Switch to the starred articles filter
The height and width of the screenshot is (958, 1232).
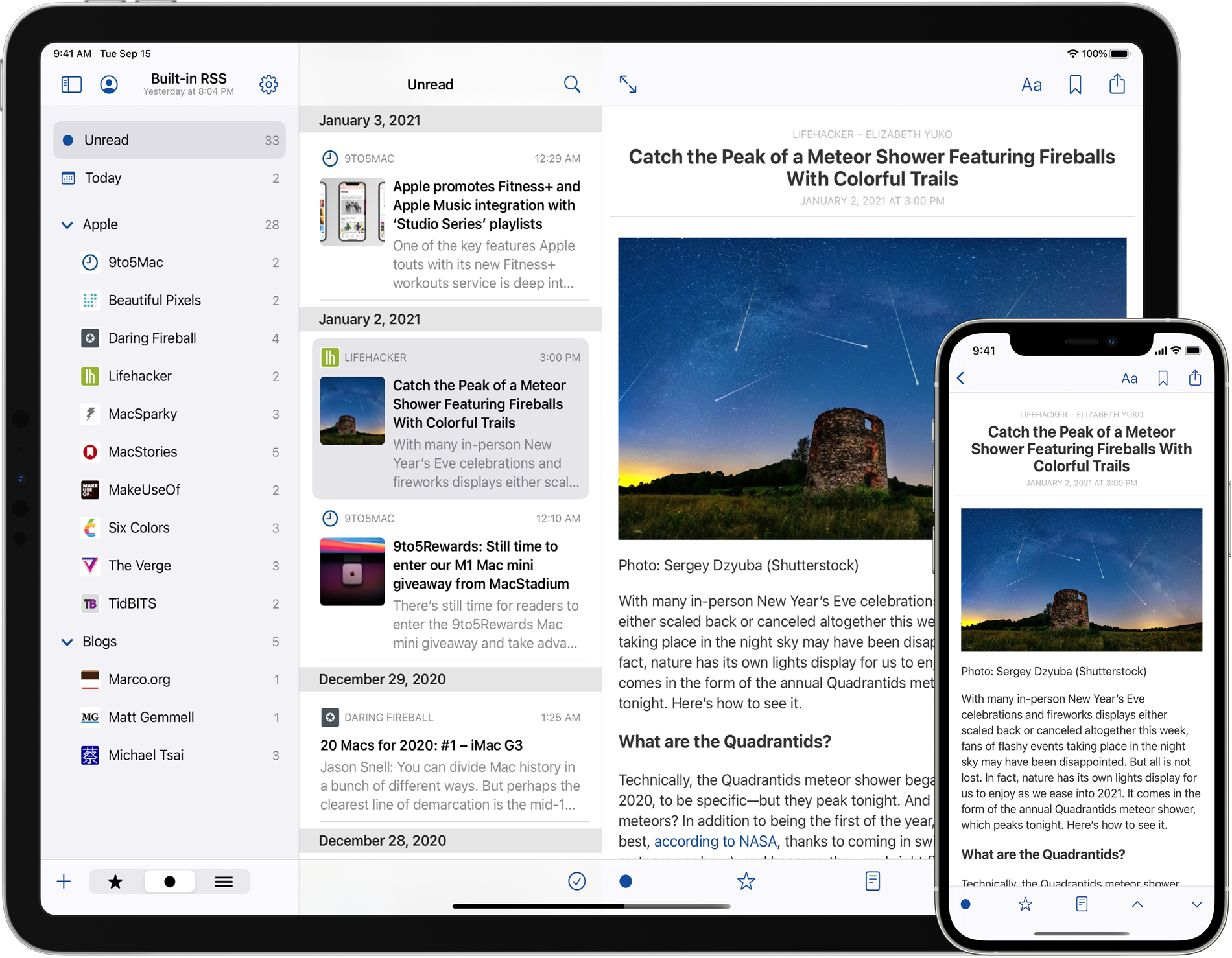pos(115,882)
